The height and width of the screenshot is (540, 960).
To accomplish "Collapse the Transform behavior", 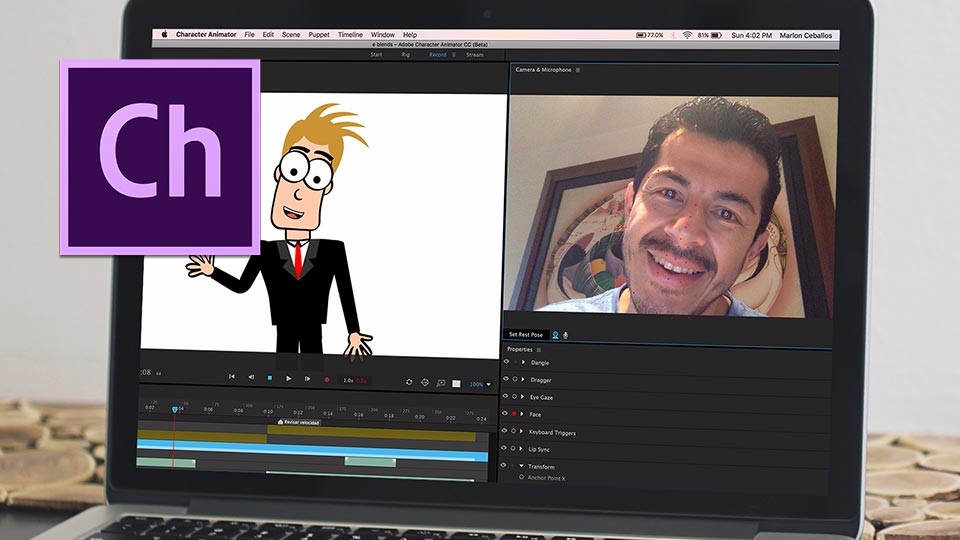I will click(x=522, y=466).
